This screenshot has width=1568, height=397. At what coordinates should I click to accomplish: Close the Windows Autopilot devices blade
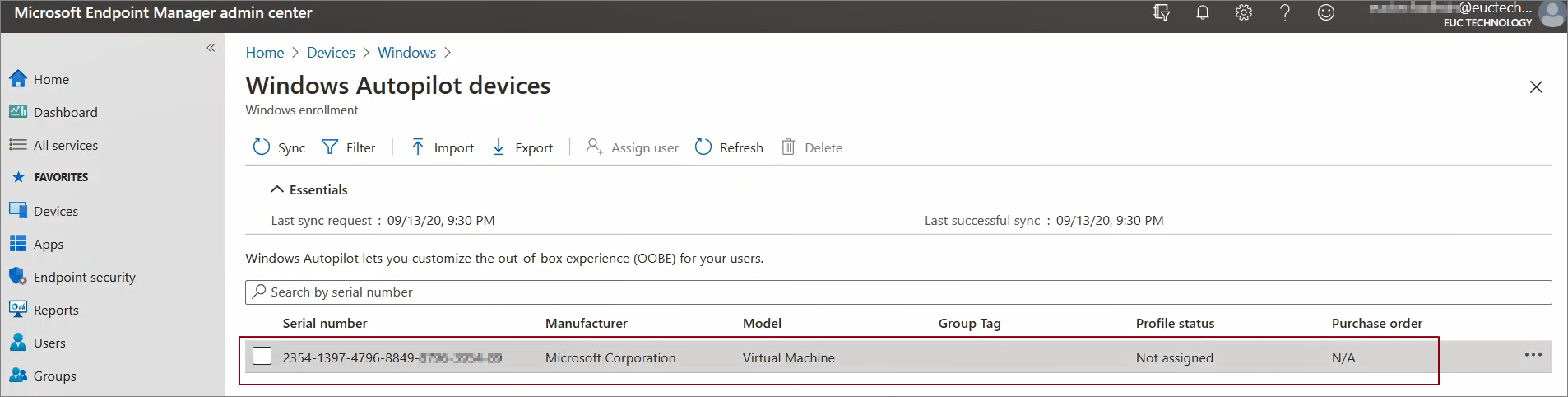(1536, 87)
